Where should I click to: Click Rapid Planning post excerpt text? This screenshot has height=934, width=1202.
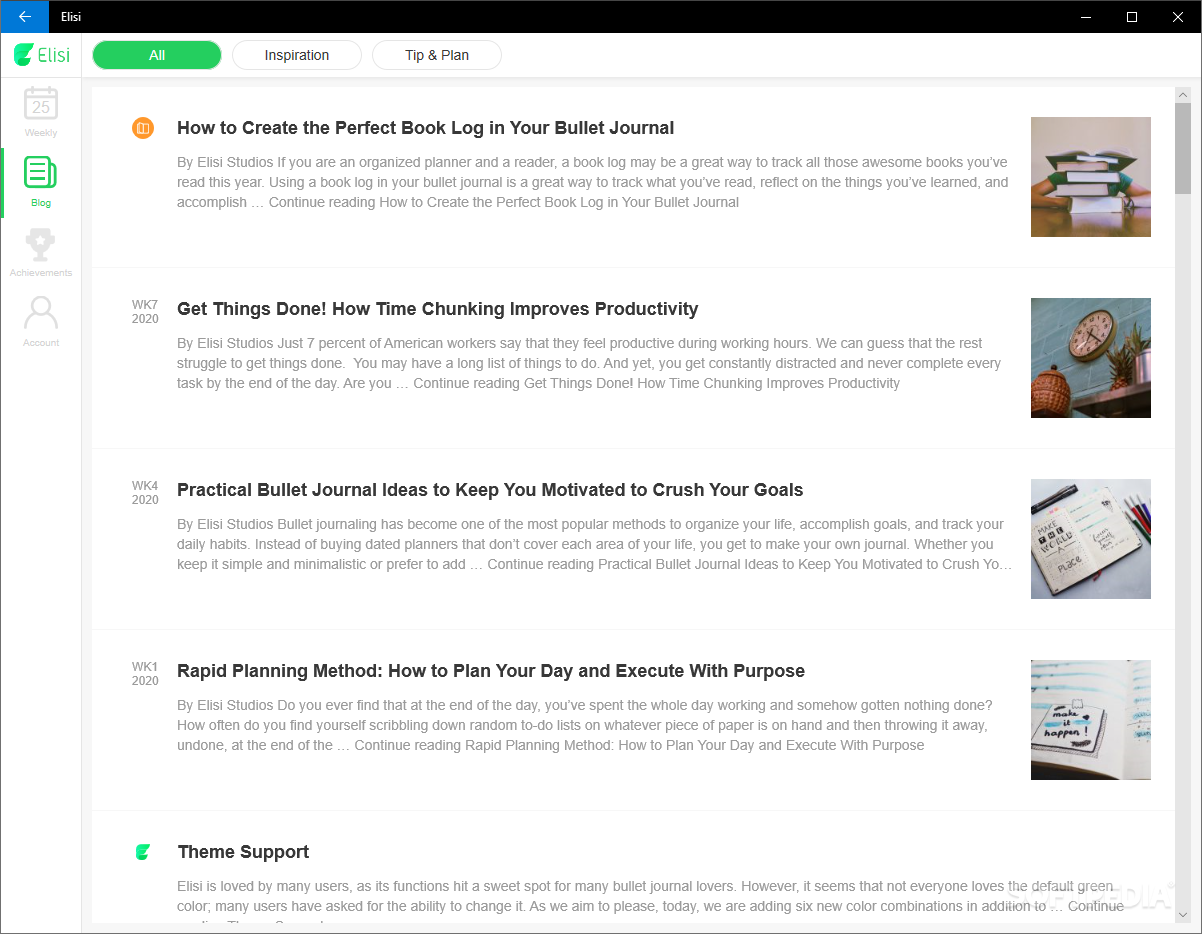coord(585,725)
